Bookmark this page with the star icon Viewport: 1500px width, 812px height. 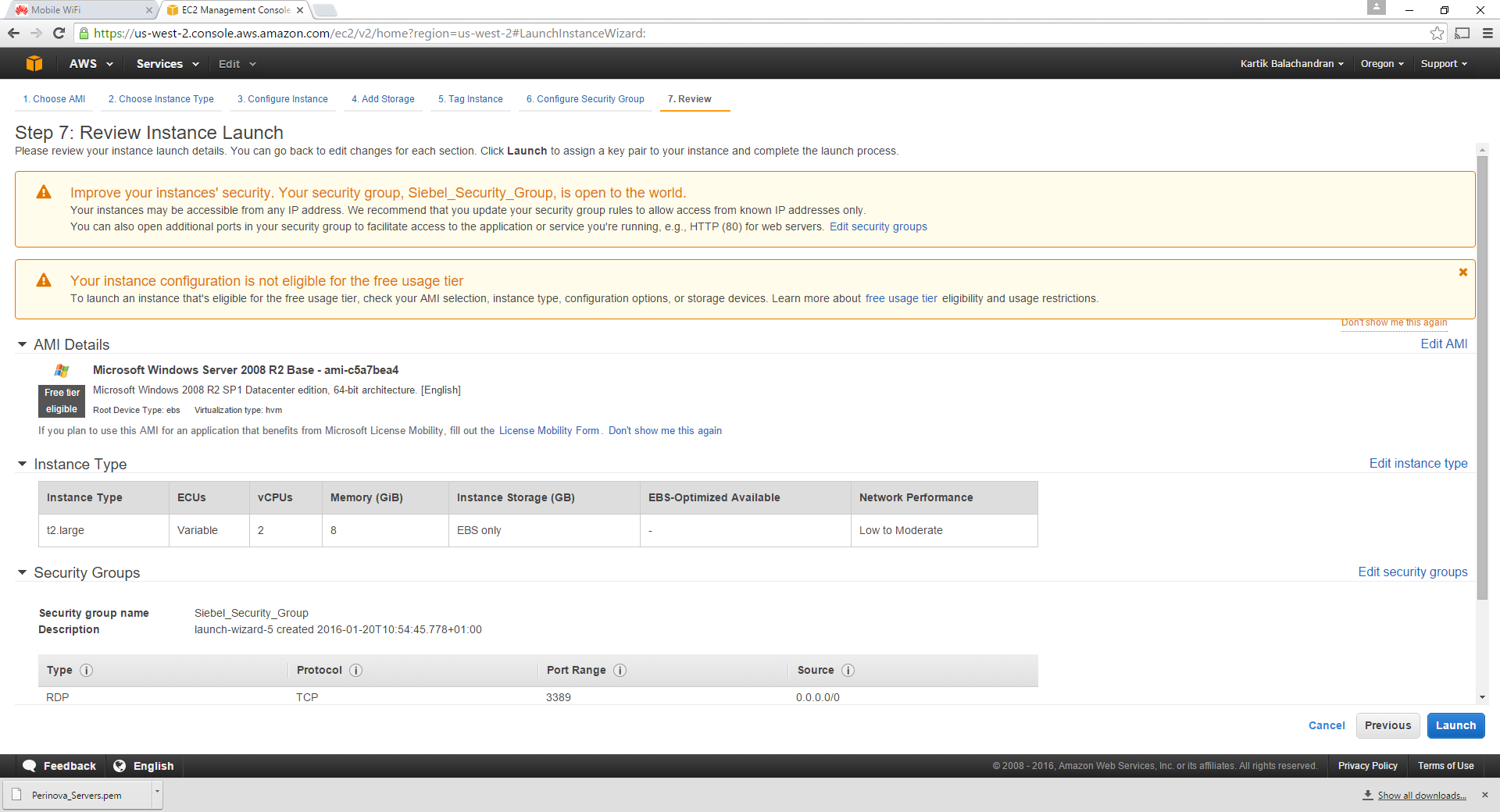(x=1437, y=34)
